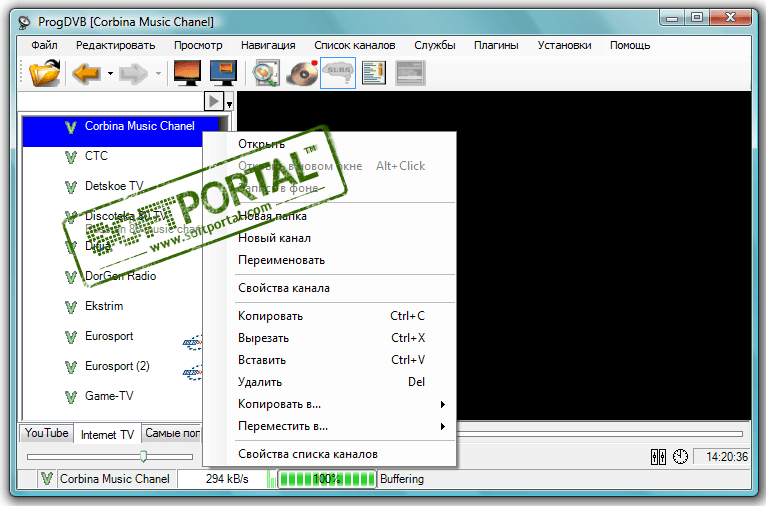
Task: Switch to the Internet TV tab
Action: click(107, 434)
